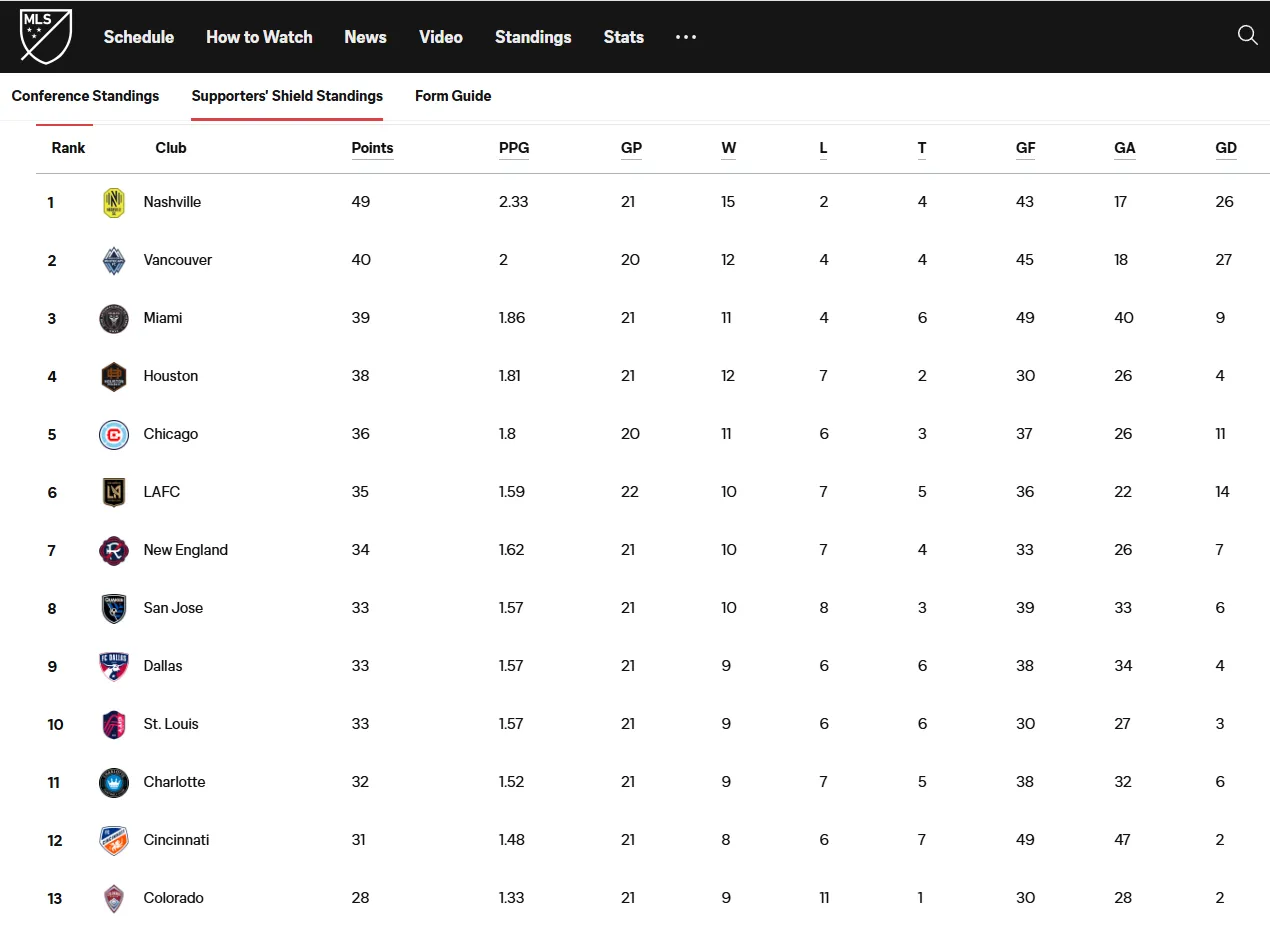Click Charlotte's PPG value 1.52

tap(512, 782)
